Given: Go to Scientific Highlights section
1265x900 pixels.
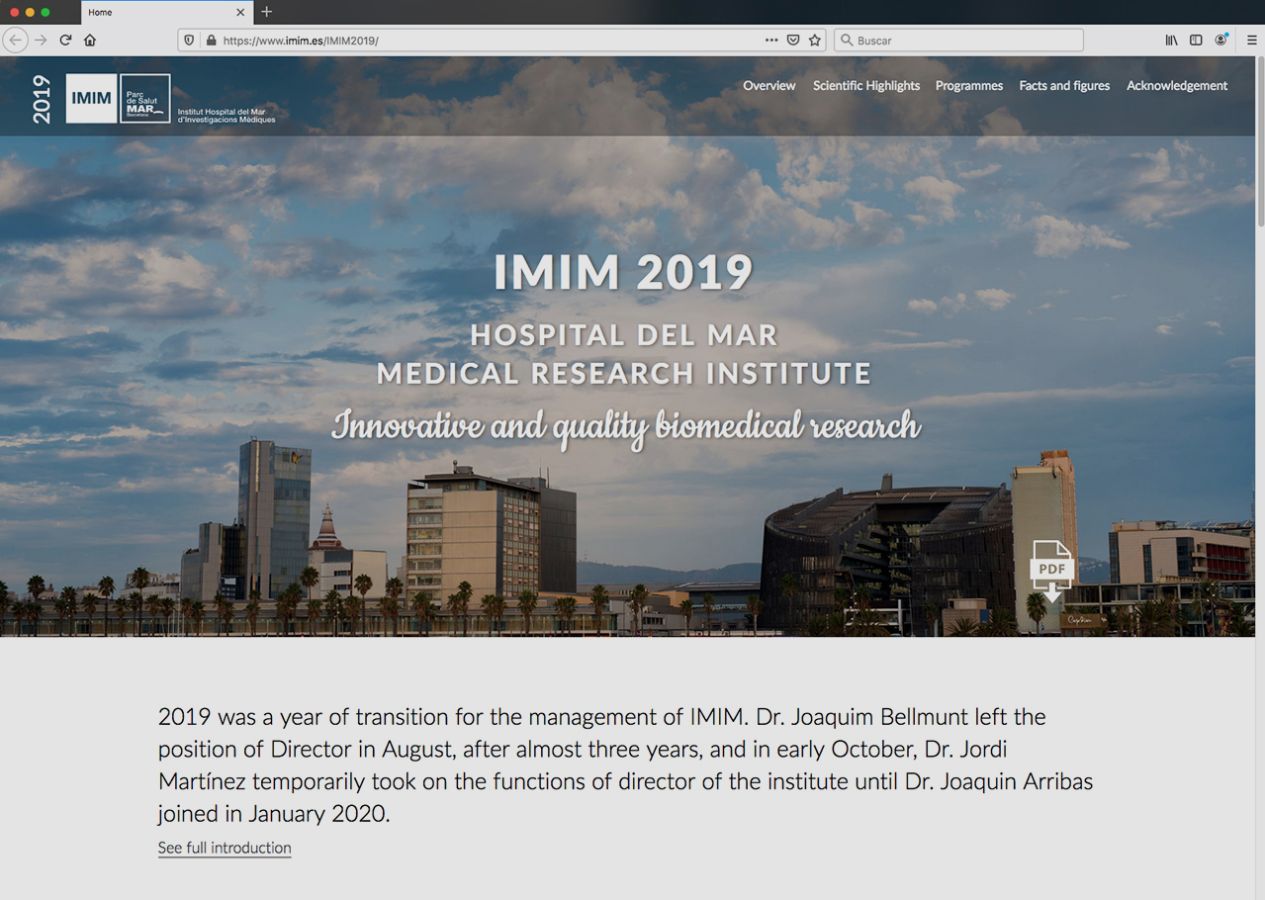Looking at the screenshot, I should point(866,86).
